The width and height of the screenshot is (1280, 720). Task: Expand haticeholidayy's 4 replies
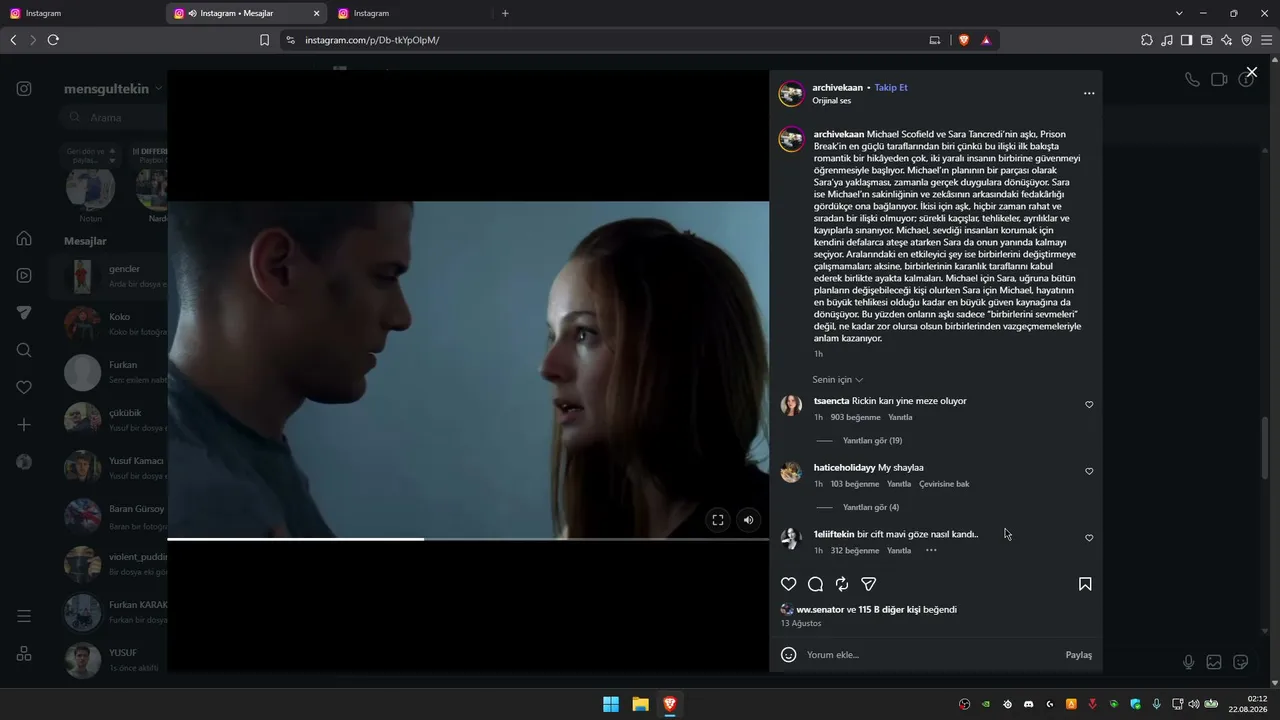click(871, 508)
